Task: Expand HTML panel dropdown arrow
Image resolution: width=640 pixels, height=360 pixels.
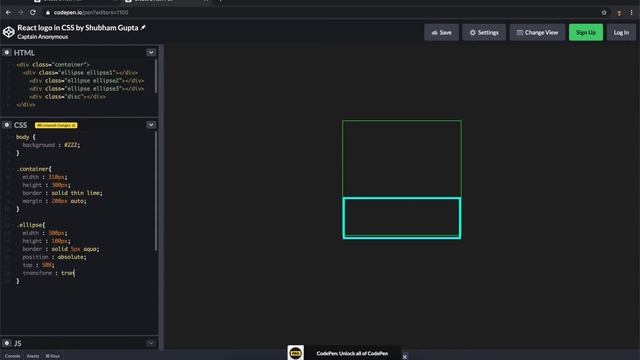Action: [151, 52]
